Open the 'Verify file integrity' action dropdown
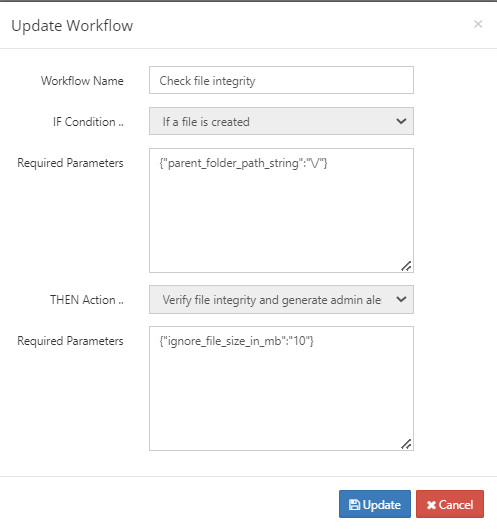 click(x=281, y=299)
